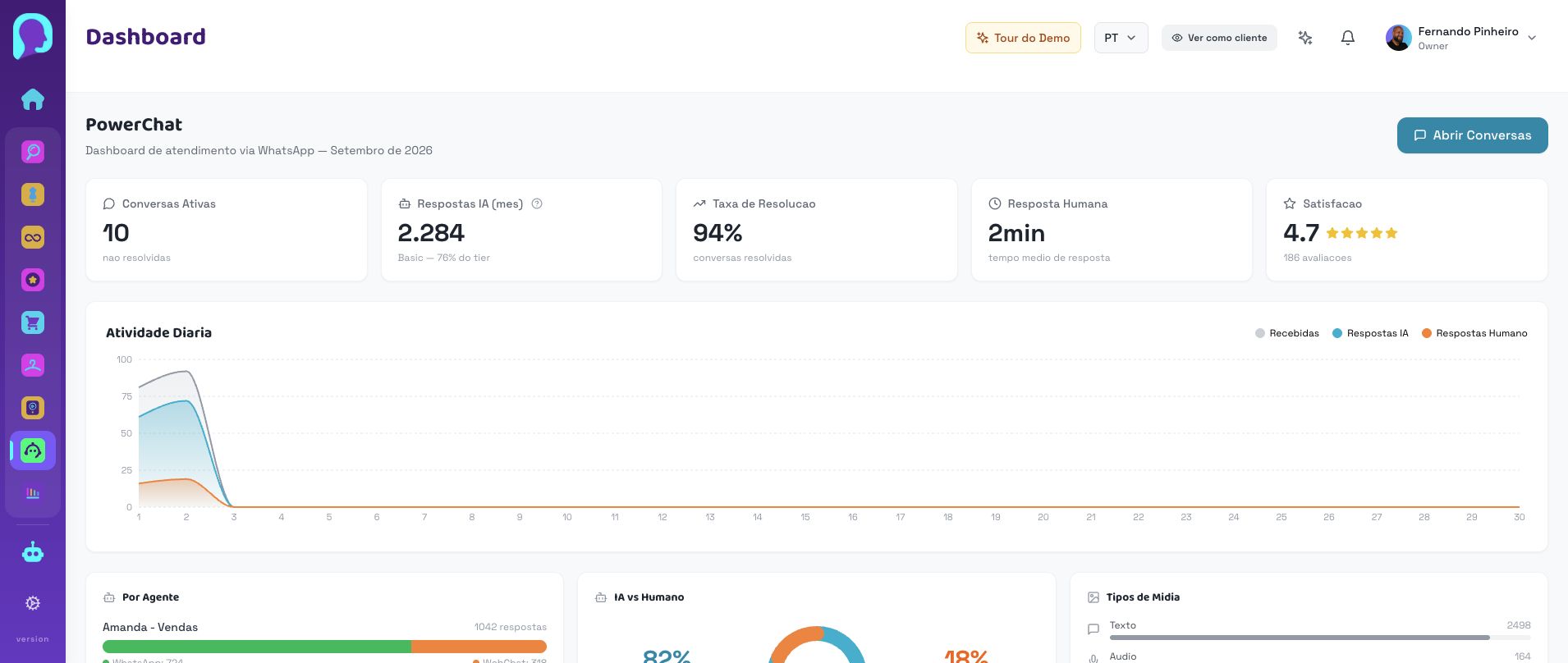This screenshot has height=663, width=1568.
Task: Click Fernando Pinheiro's avatar photo
Action: point(1399,38)
